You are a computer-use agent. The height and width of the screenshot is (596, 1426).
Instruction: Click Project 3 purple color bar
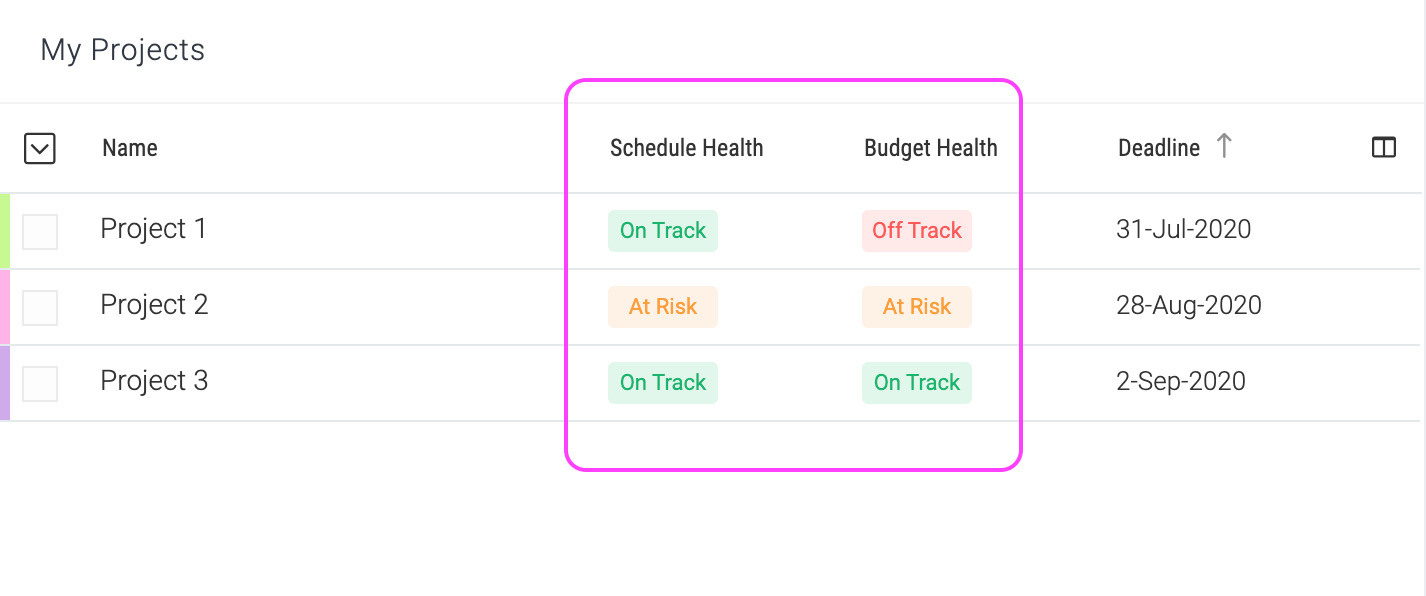tap(5, 383)
